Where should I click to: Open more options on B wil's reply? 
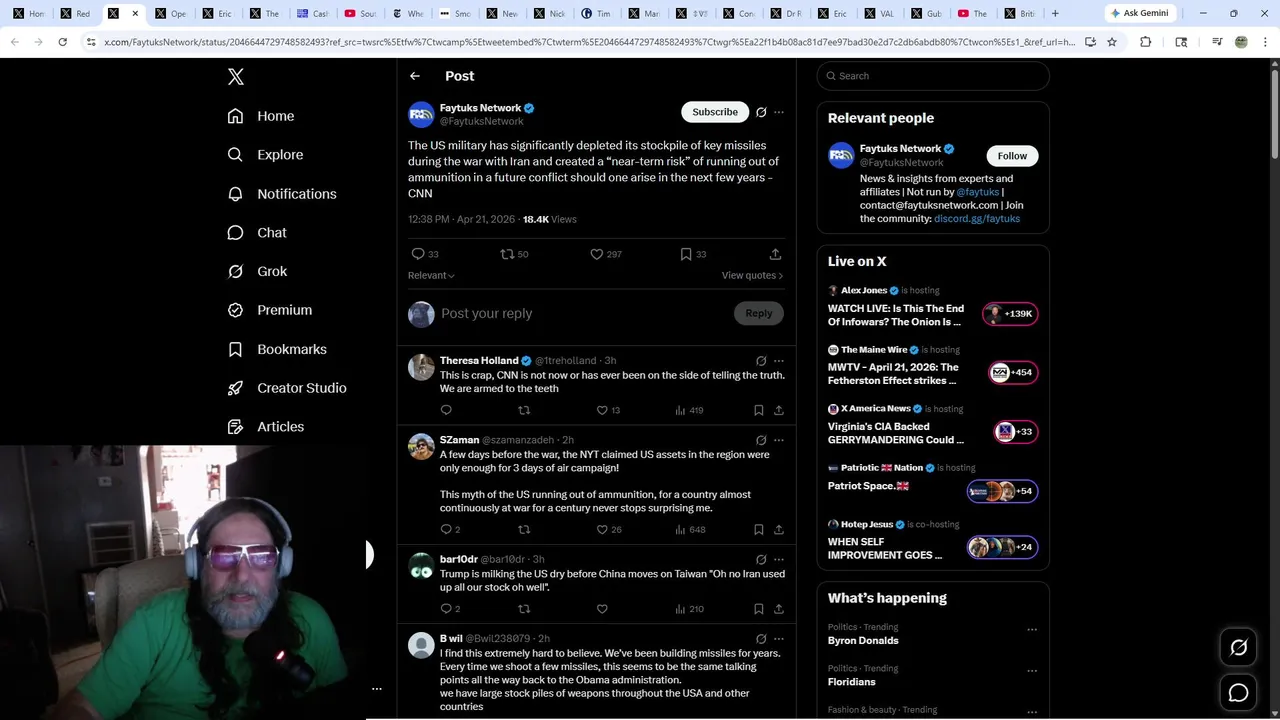(779, 639)
